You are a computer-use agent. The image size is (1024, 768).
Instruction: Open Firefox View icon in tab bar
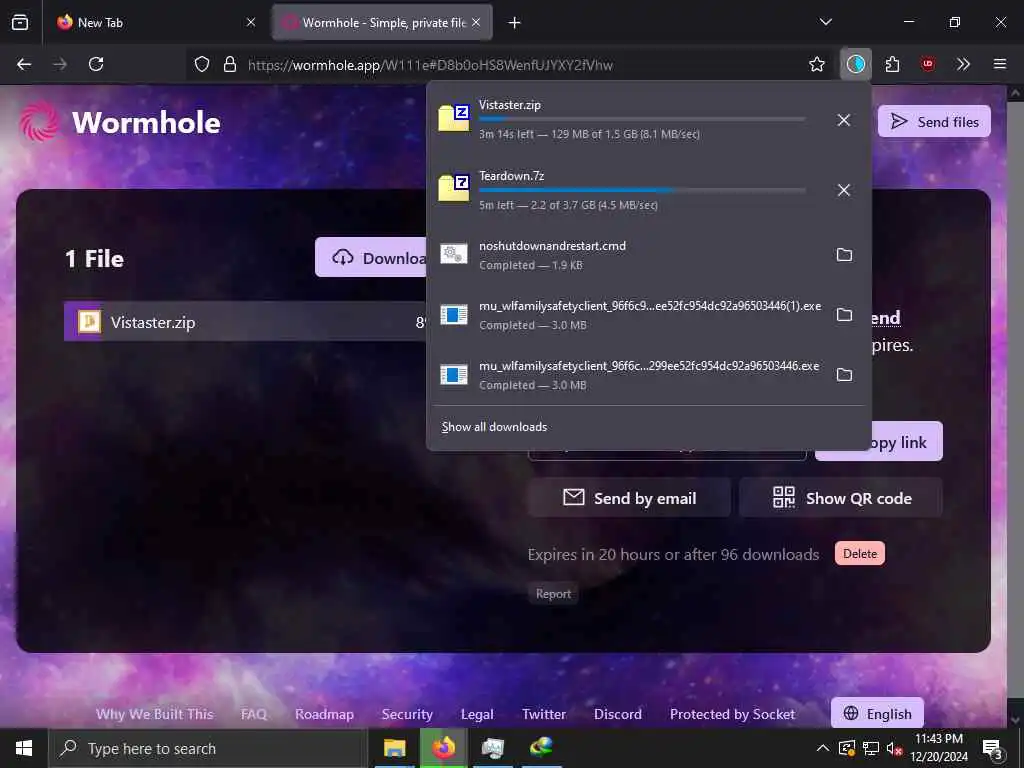coord(20,23)
